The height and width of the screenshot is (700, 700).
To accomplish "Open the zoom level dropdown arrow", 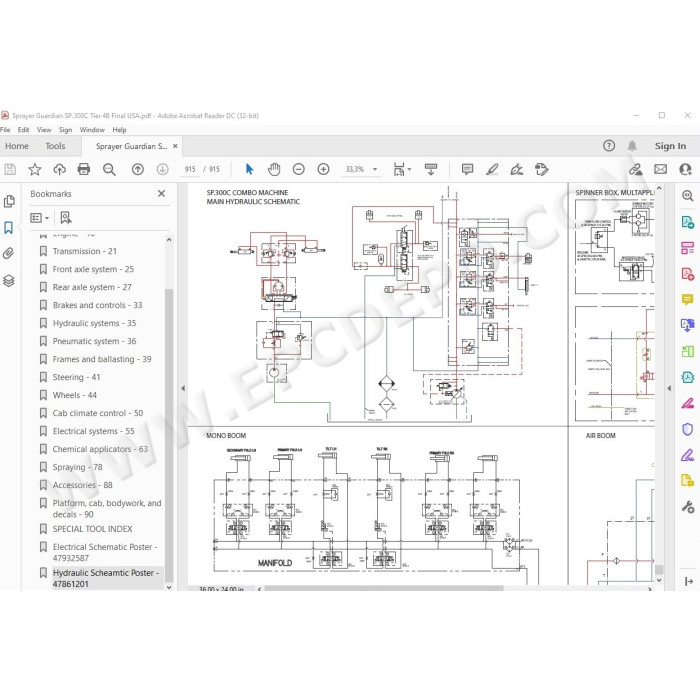I will (x=375, y=169).
